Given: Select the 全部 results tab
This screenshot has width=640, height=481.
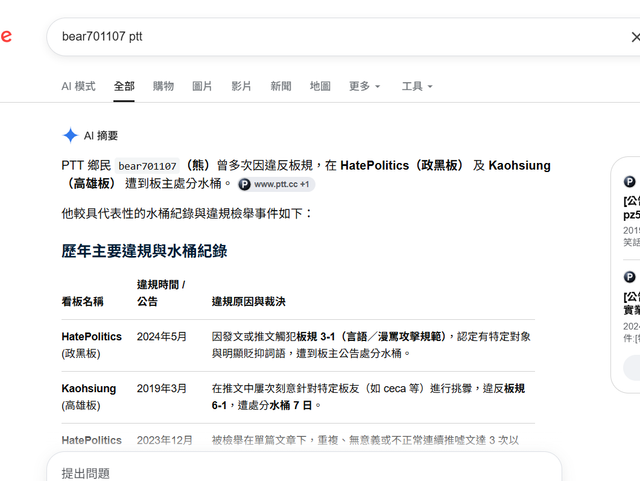Looking at the screenshot, I should pyautogui.click(x=124, y=86).
